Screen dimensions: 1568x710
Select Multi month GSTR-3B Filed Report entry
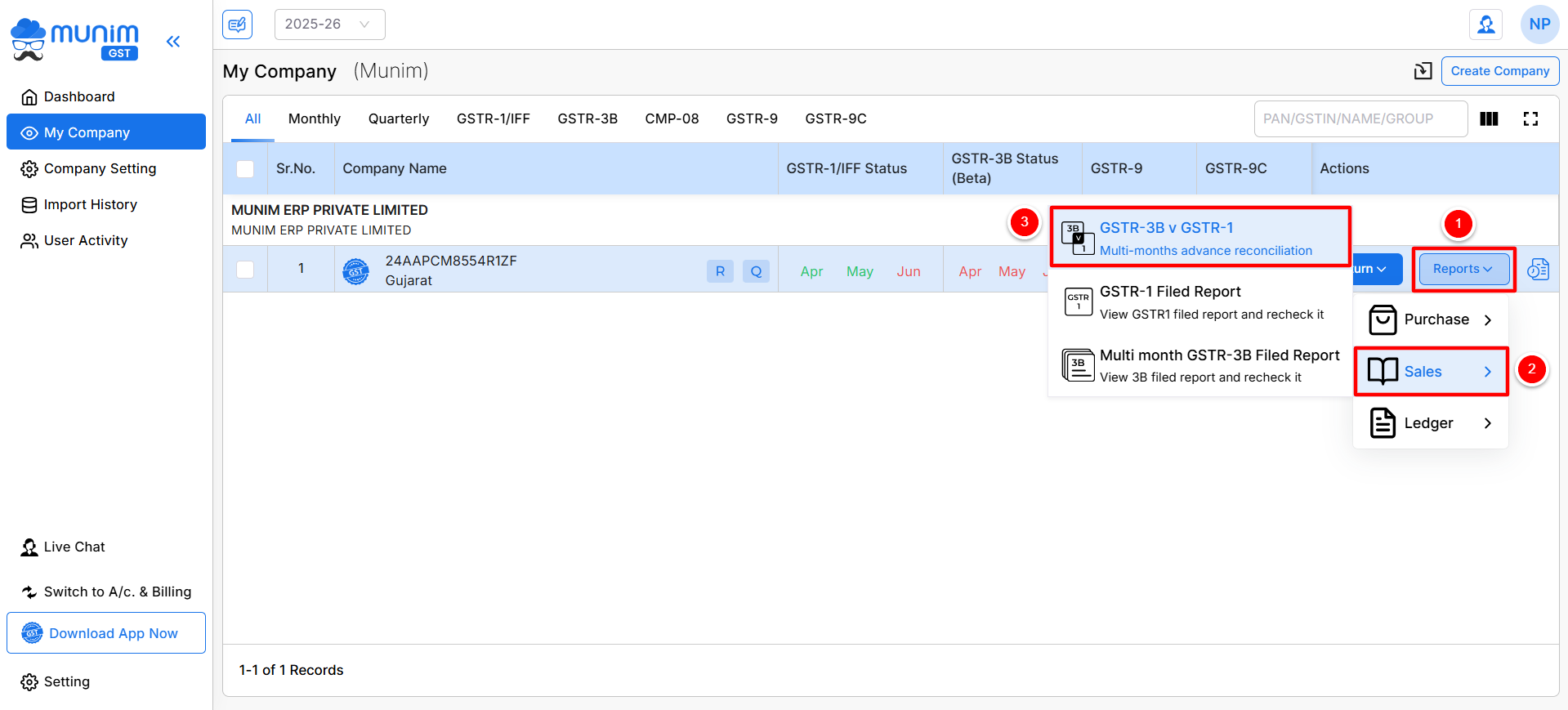click(1200, 365)
